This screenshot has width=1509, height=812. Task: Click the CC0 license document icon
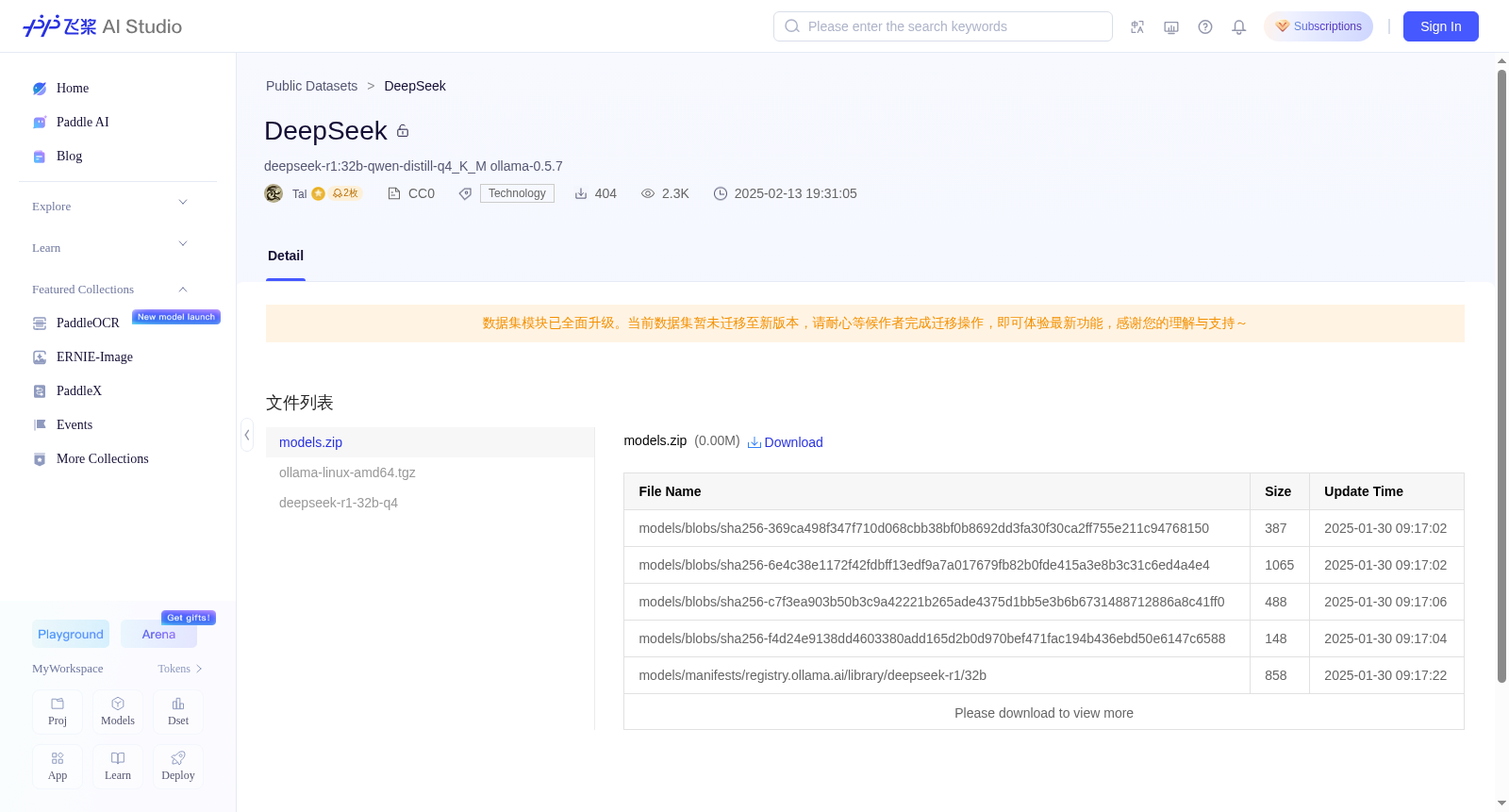394,193
